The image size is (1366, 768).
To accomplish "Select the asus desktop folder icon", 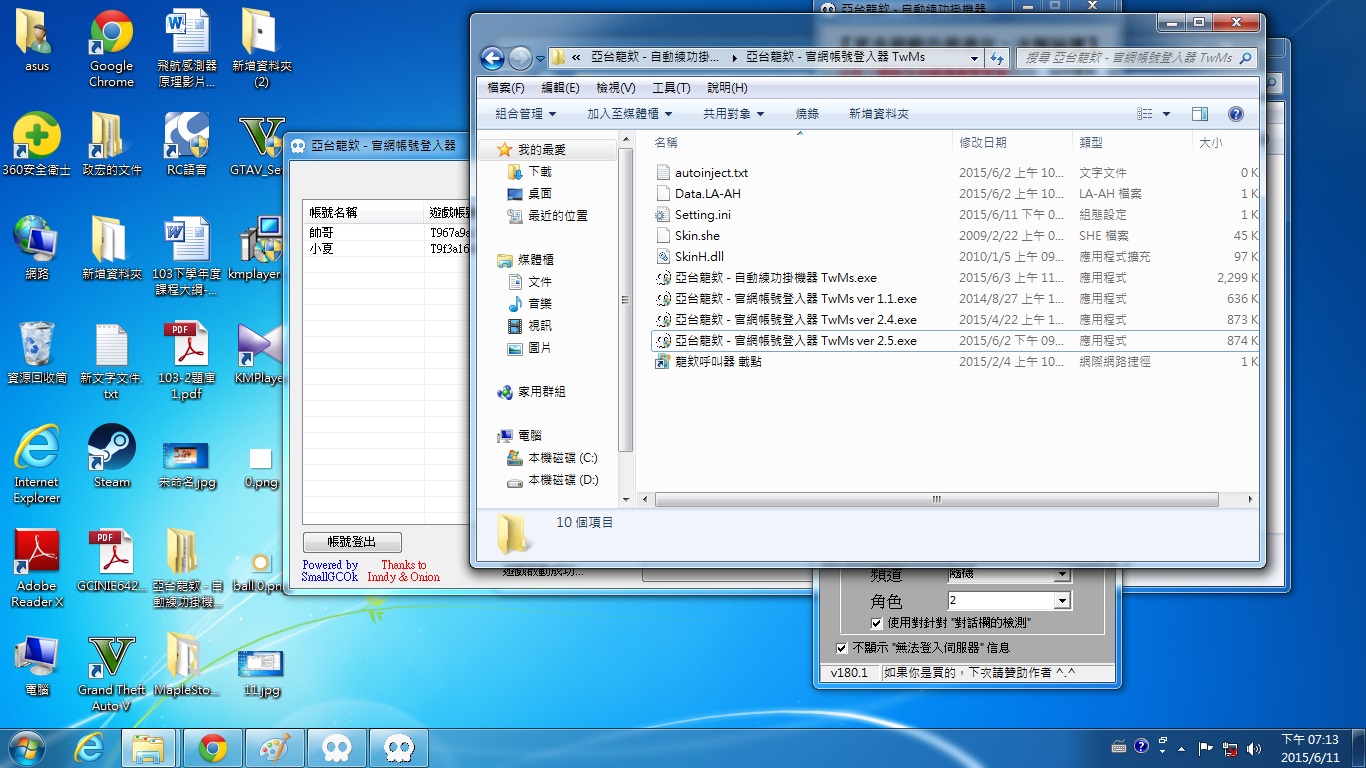I will pyautogui.click(x=37, y=41).
